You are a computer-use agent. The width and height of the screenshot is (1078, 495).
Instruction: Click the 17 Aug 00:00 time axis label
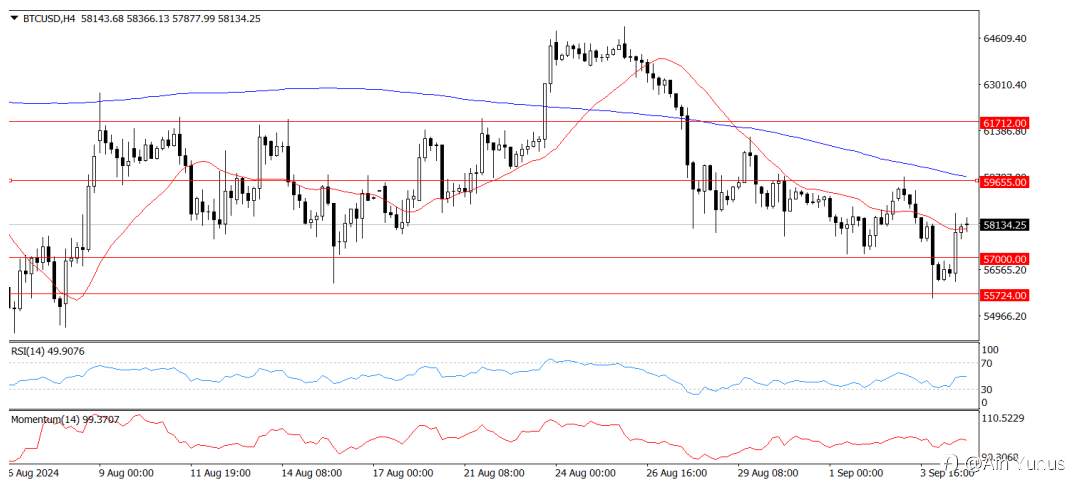click(404, 473)
